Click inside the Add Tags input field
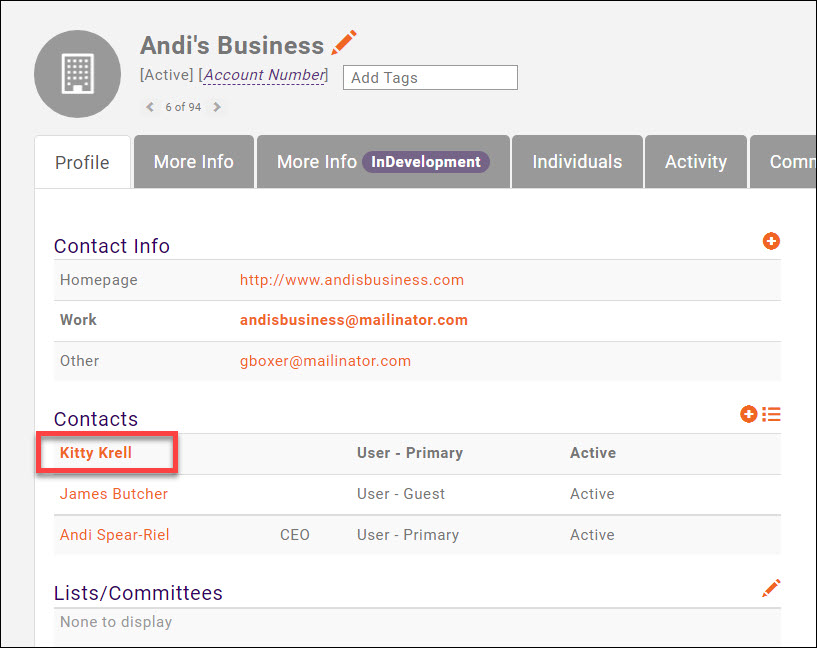 [x=430, y=77]
